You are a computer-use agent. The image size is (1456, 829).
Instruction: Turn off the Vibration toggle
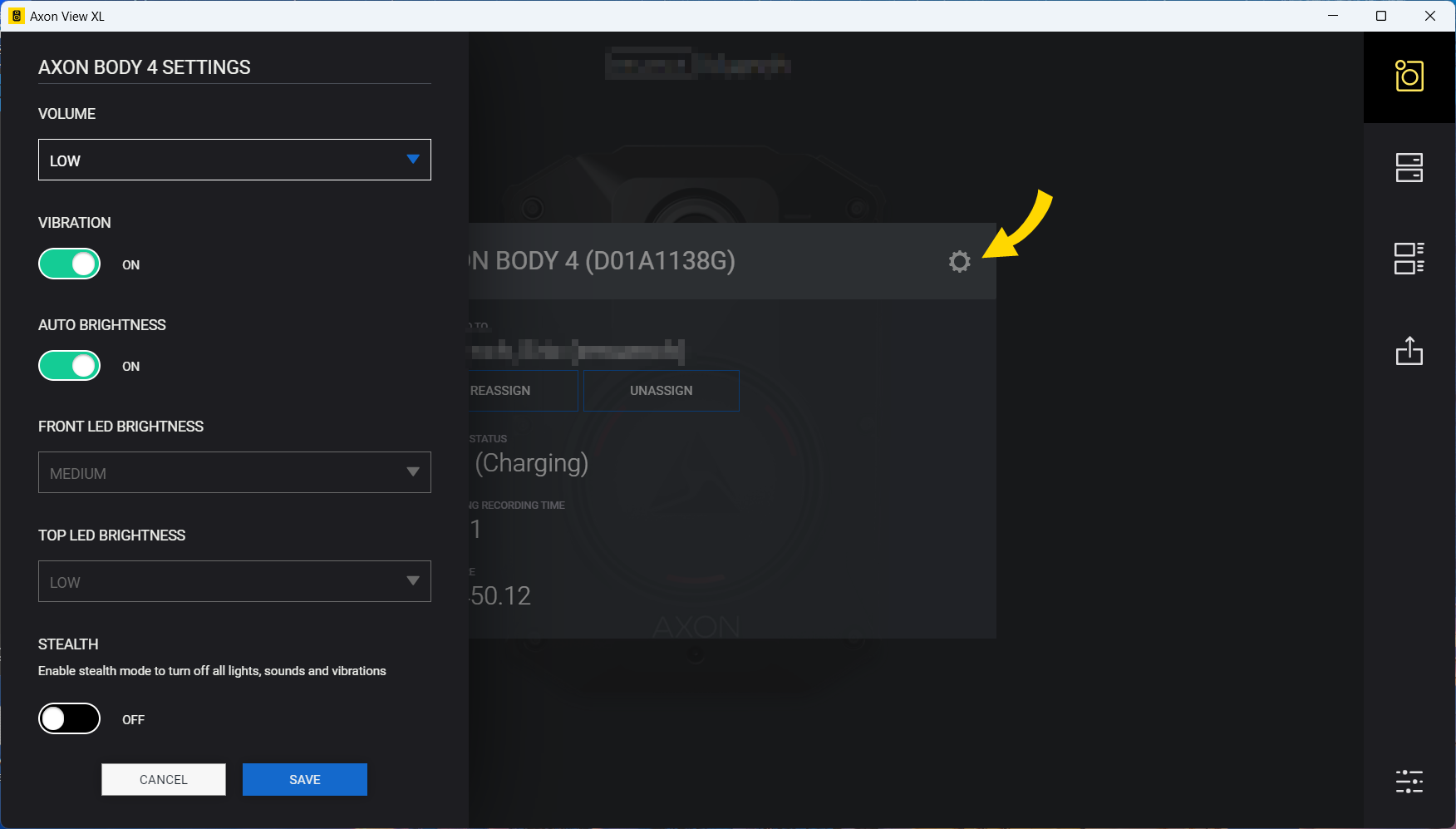(69, 264)
